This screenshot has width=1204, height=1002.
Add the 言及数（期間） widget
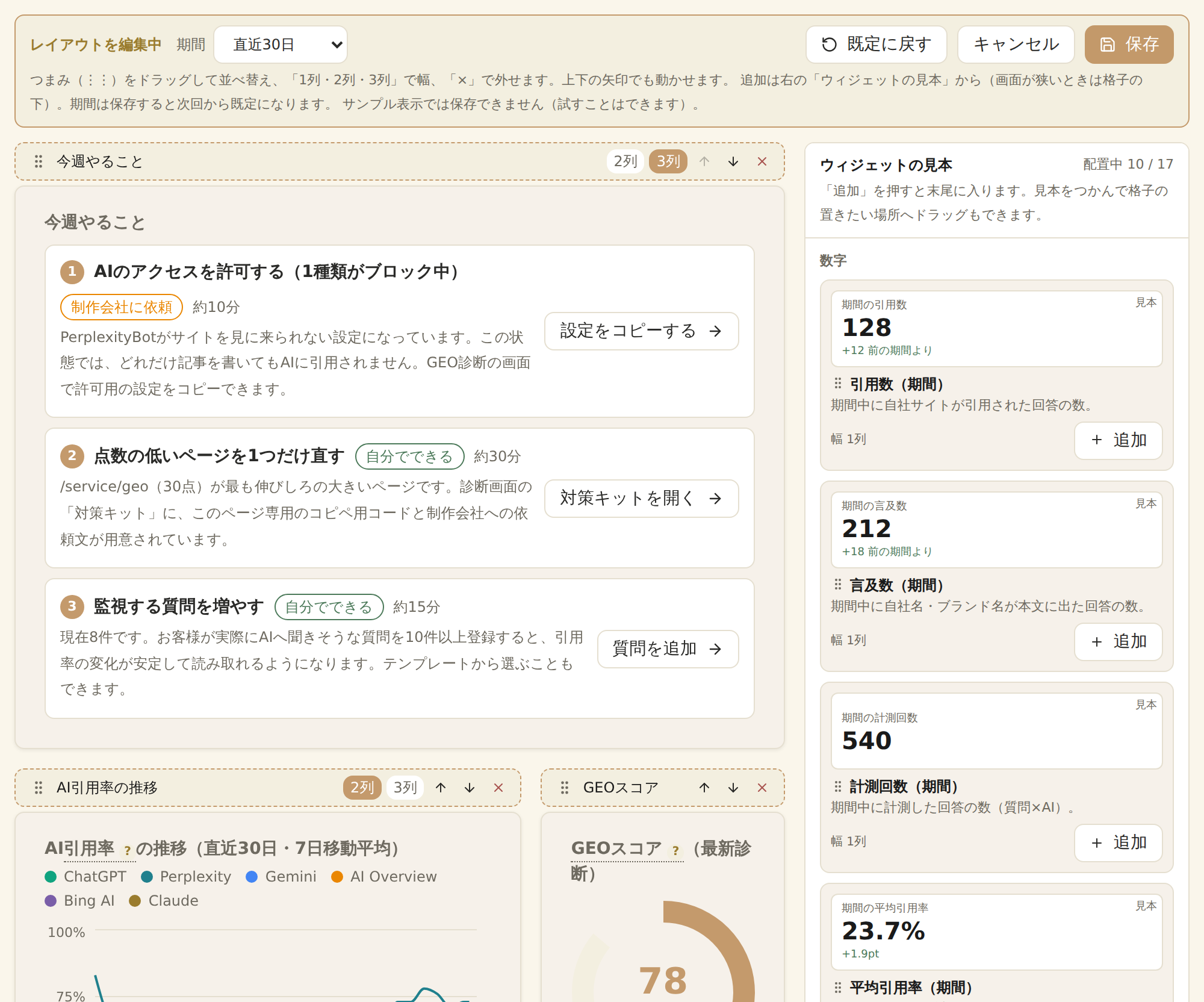(1119, 642)
